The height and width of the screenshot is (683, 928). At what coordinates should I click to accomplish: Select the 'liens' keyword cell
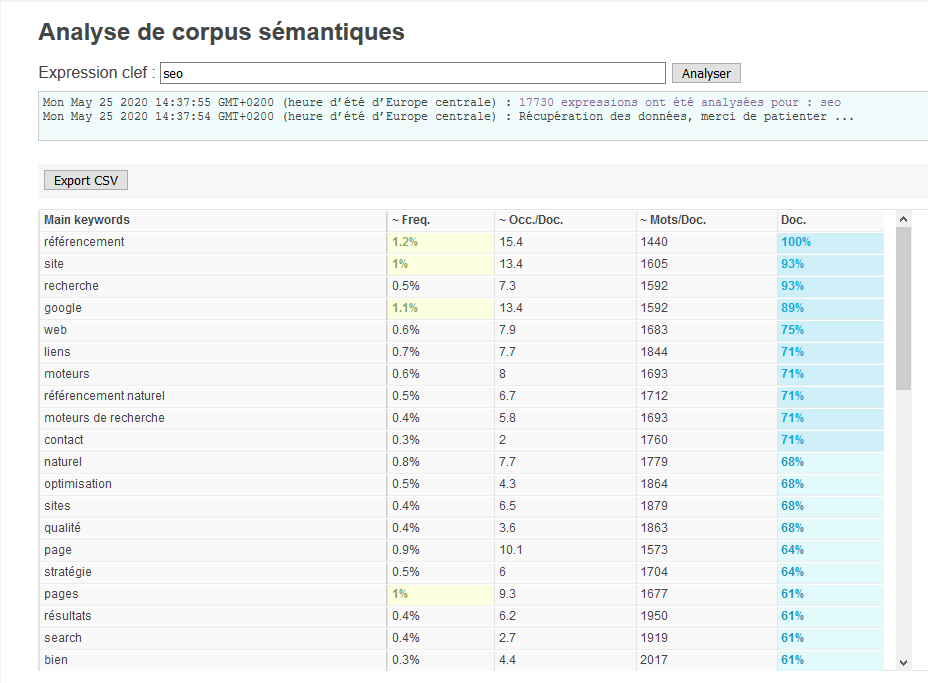[212, 352]
